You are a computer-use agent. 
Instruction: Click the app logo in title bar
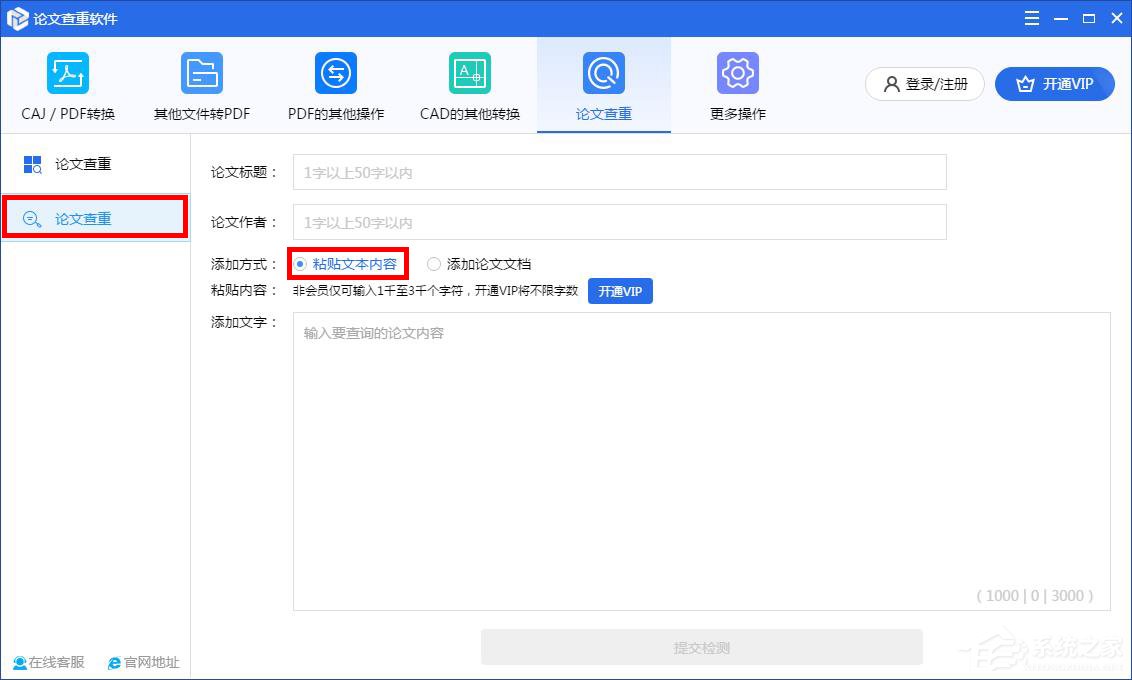point(17,19)
